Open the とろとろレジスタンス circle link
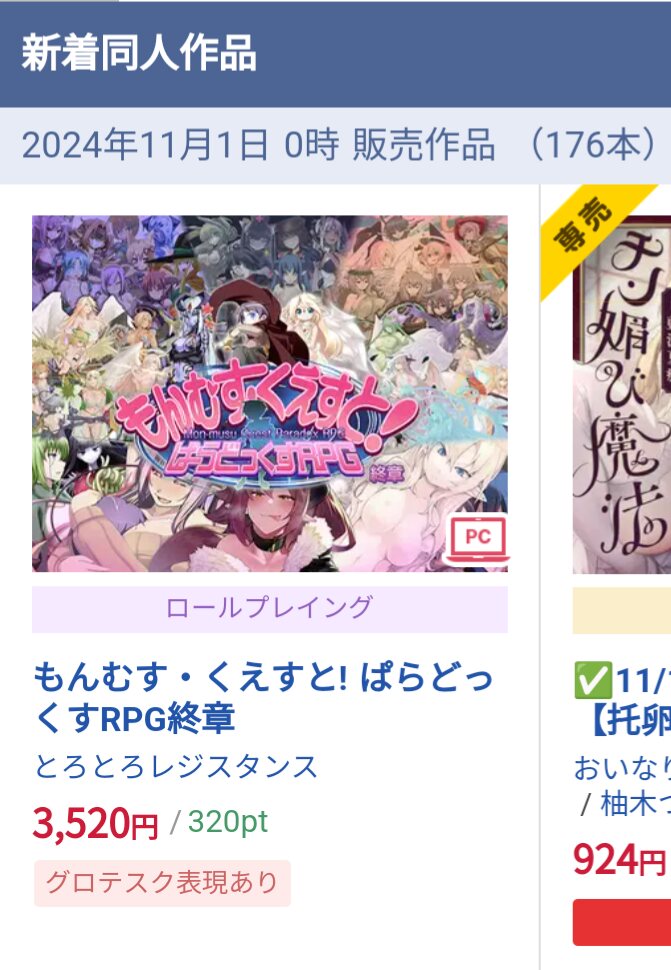 click(176, 767)
